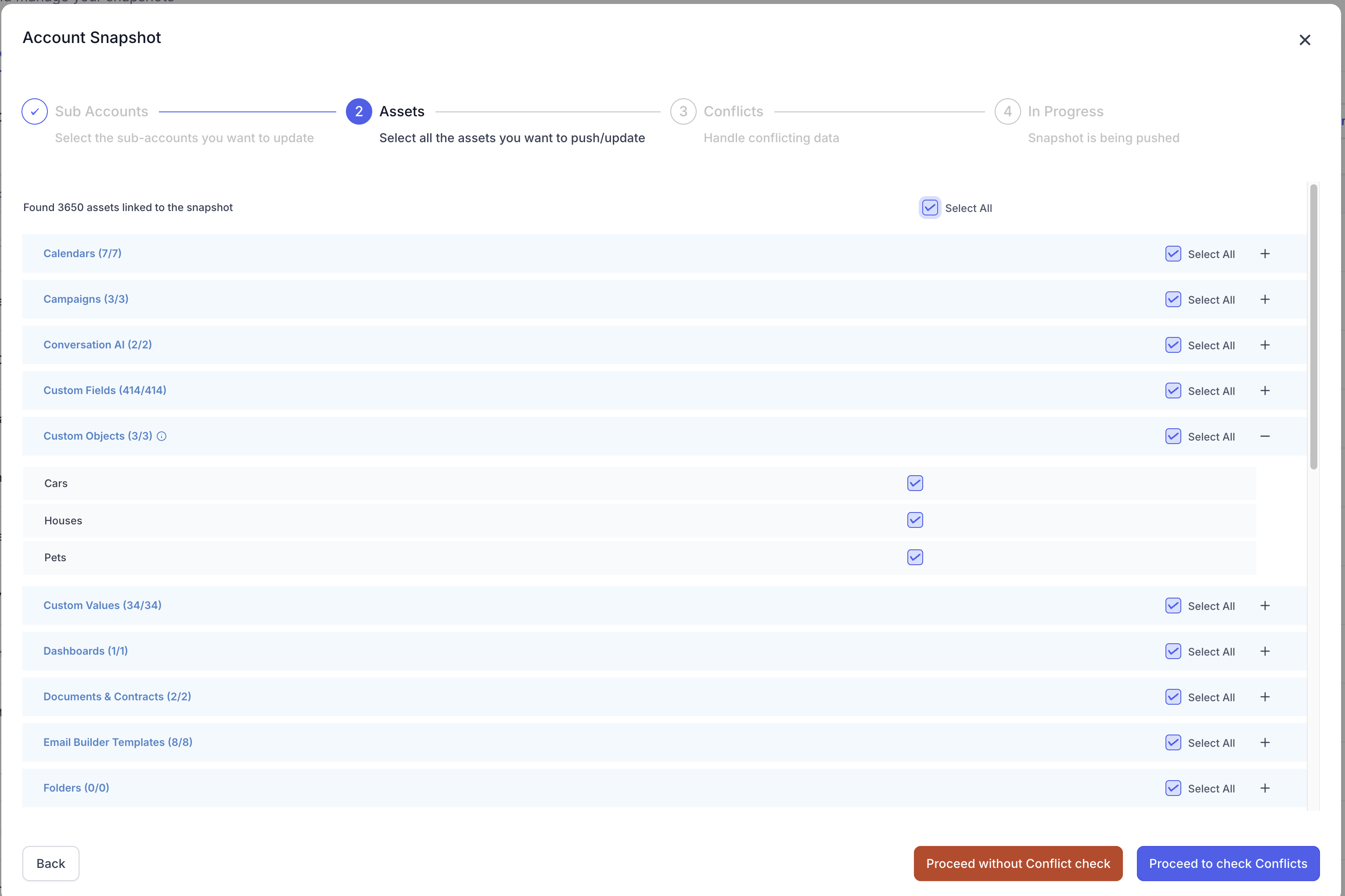Viewport: 1345px width, 896px height.
Task: Uncheck Select All for Campaigns
Action: [1173, 299]
